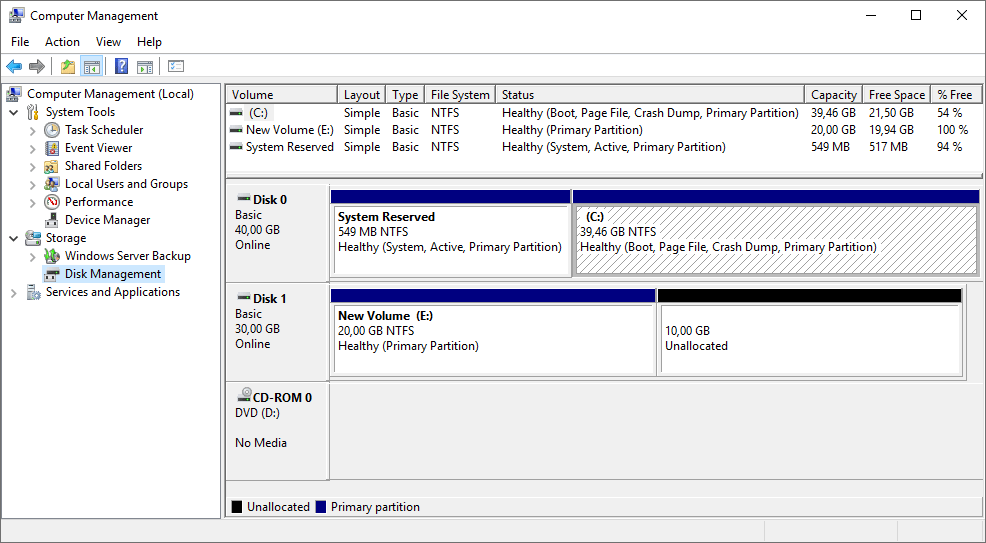This screenshot has width=986, height=543.
Task: Select the New Volume (E:) list row
Action: coord(604,130)
